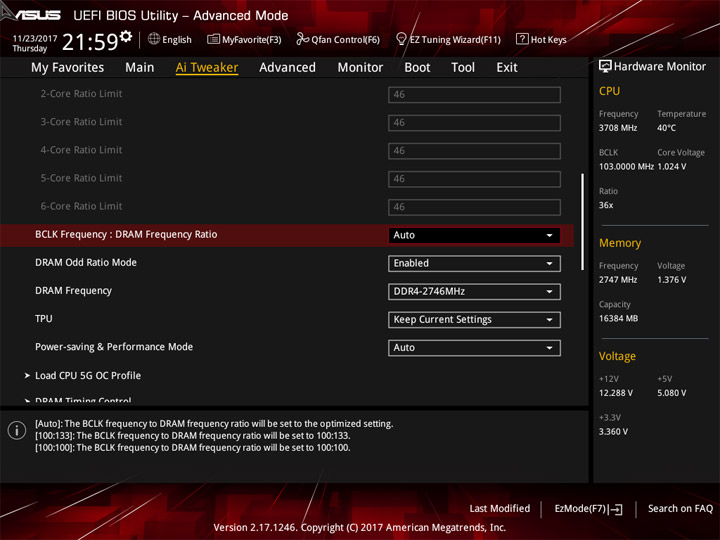Click the Hot Keys question mark icon
This screenshot has height=540, width=720.
[x=522, y=39]
